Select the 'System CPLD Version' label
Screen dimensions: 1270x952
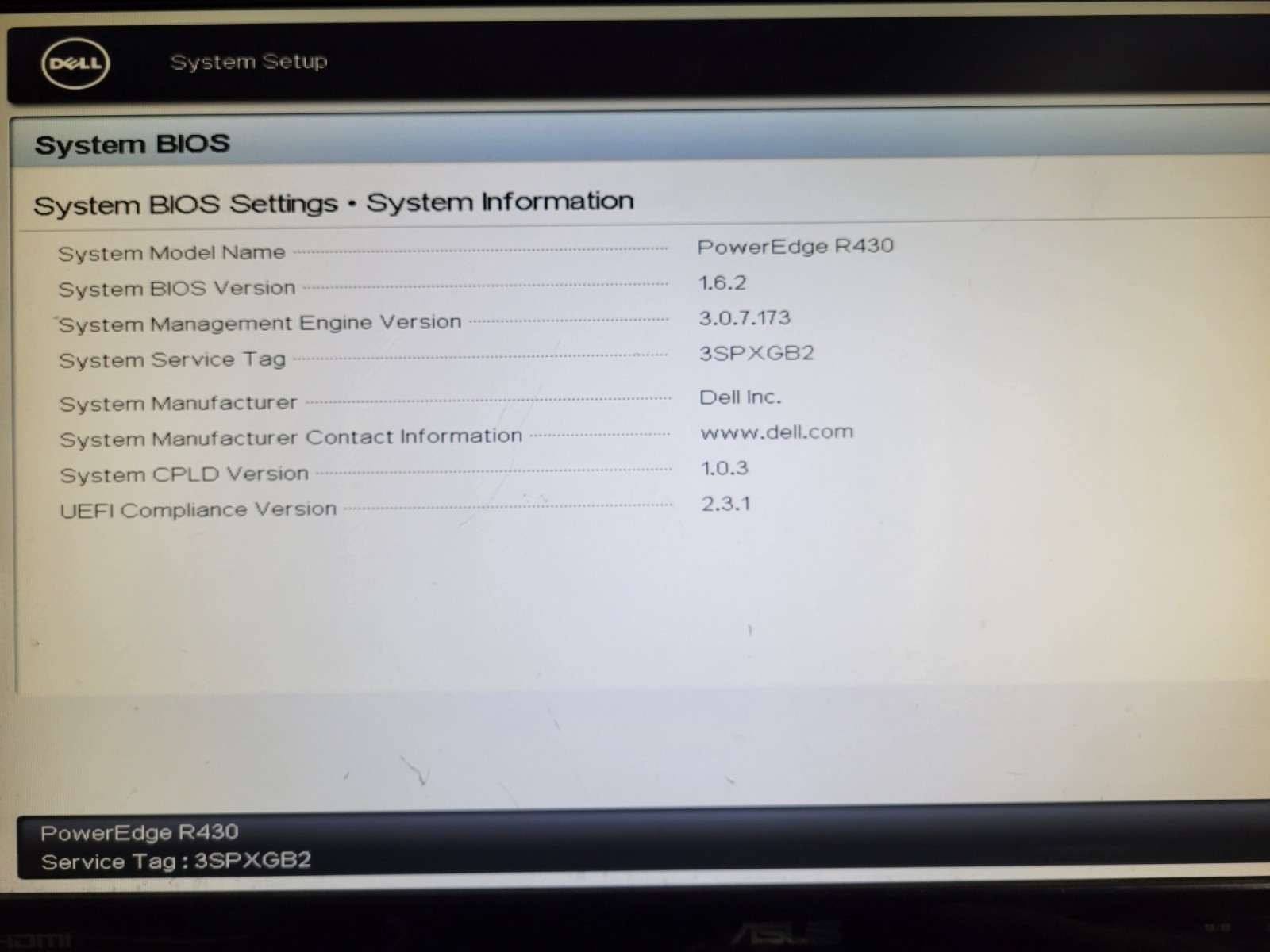pos(184,474)
